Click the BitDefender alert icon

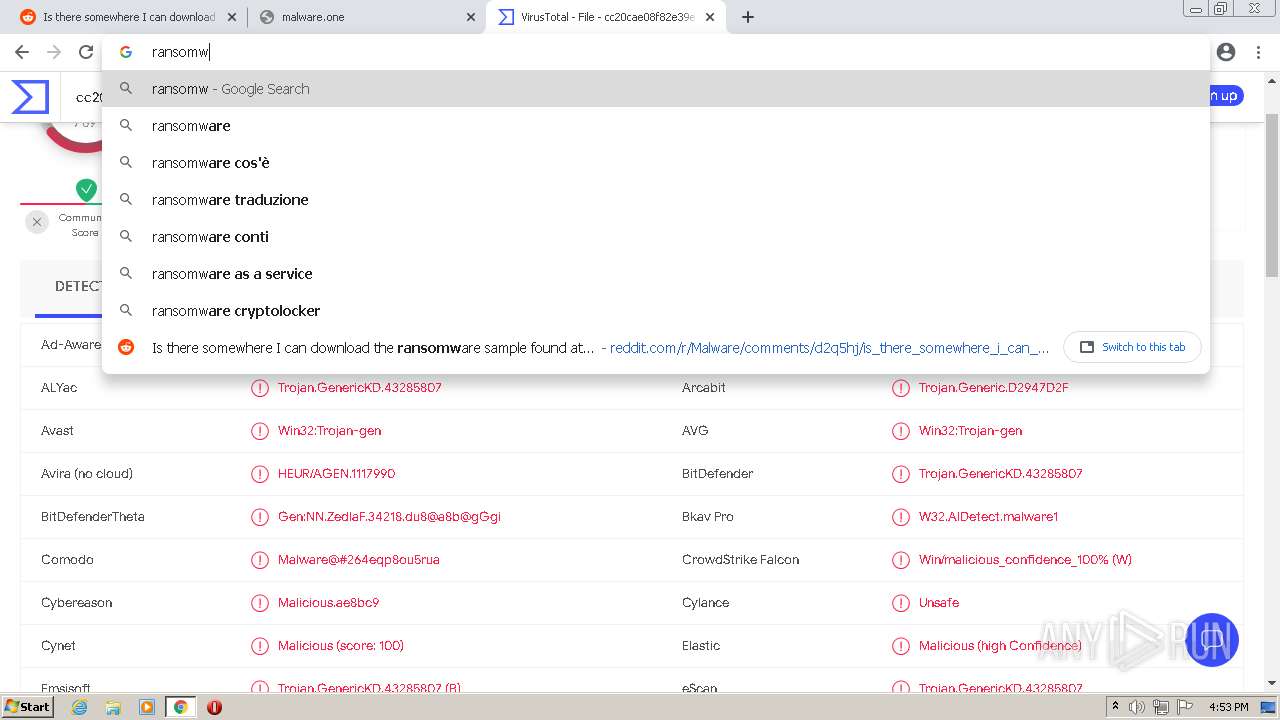coord(900,474)
